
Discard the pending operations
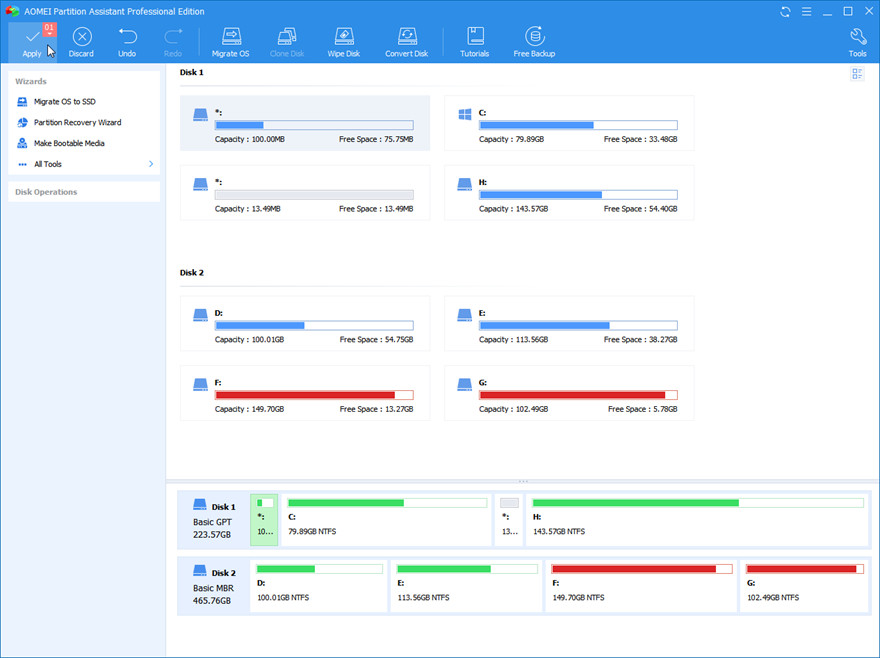[81, 43]
